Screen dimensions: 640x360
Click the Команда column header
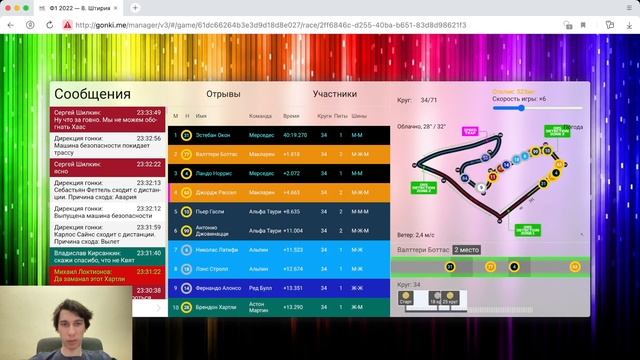pos(260,116)
